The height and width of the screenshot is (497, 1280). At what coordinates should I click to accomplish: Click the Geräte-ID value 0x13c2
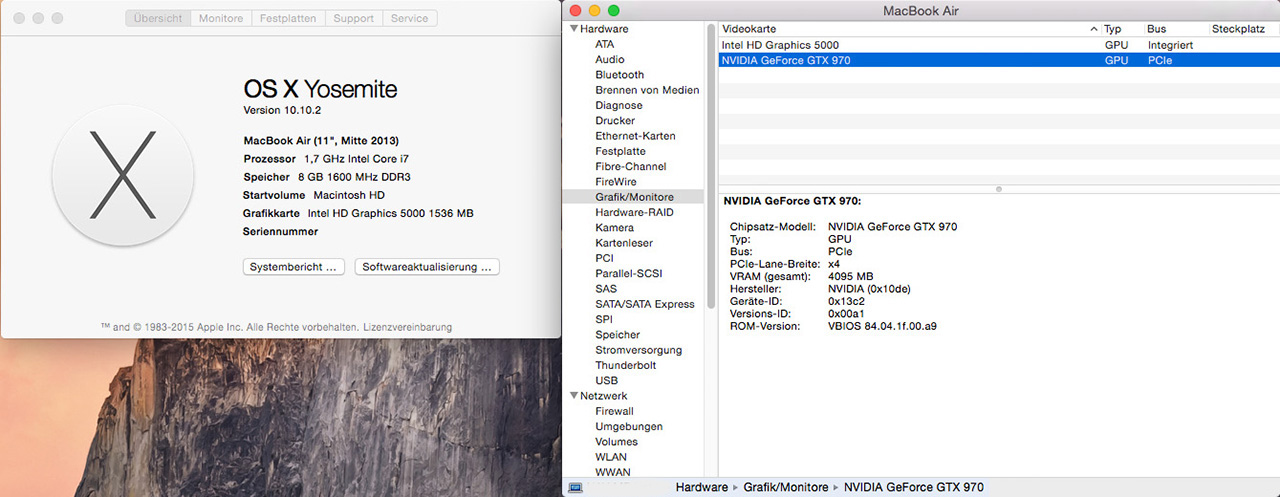[849, 301]
